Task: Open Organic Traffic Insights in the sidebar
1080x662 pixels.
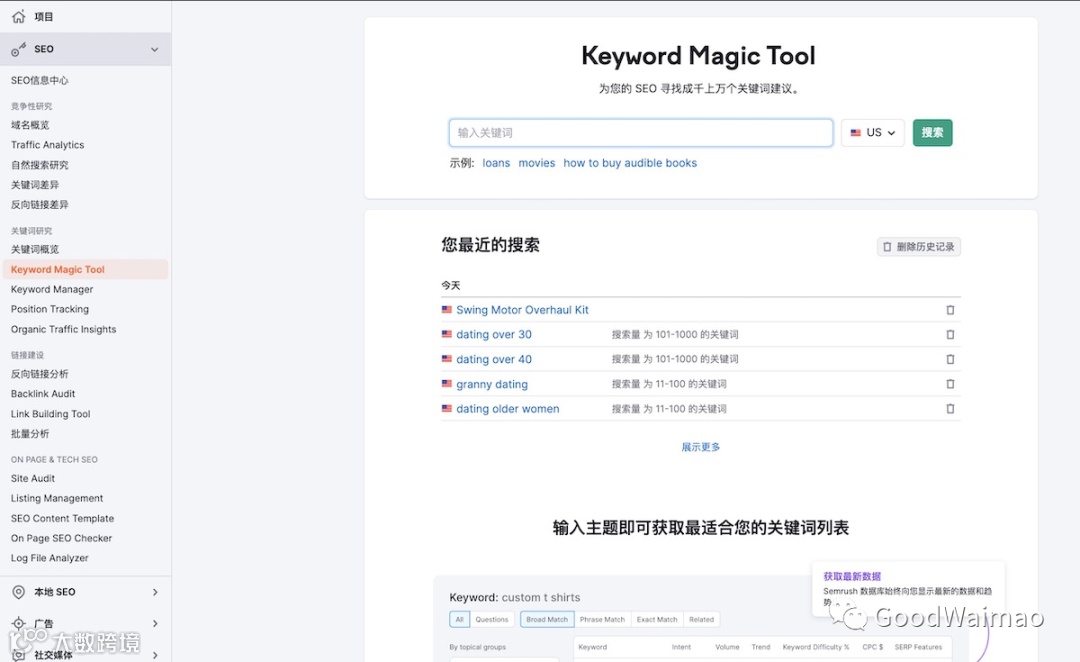Action: [63, 329]
